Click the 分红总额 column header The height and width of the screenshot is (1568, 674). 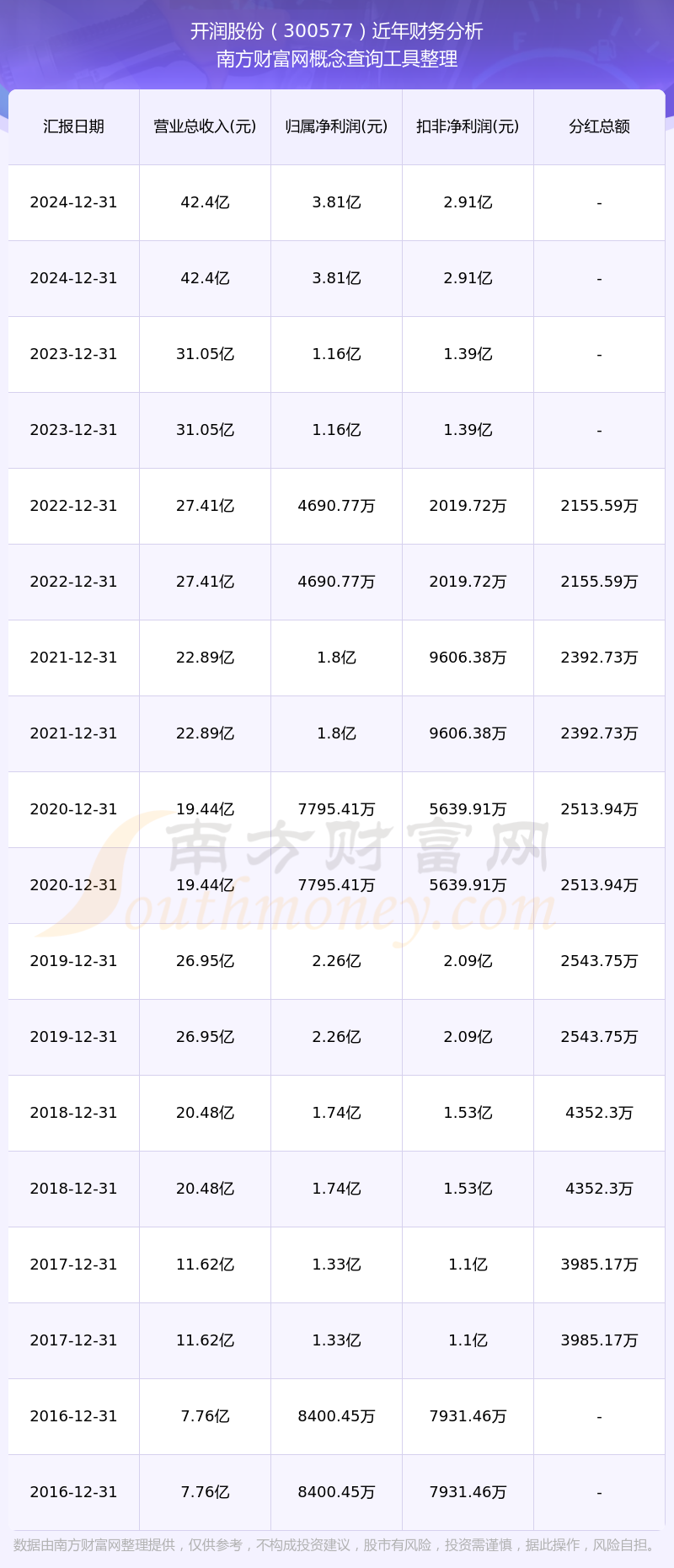point(599,126)
